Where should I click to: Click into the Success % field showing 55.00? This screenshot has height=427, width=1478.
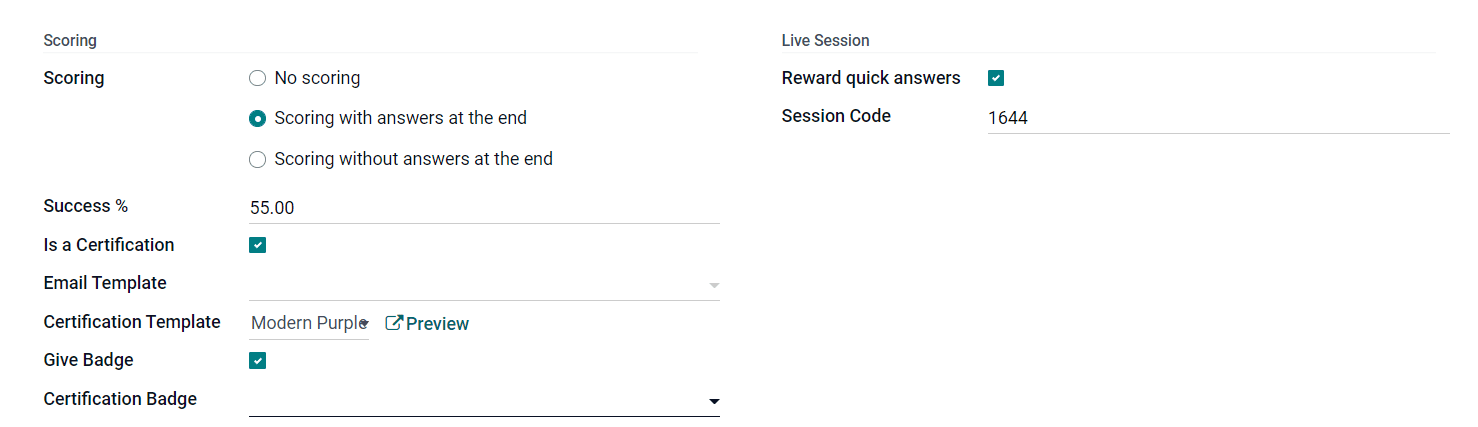pyautogui.click(x=484, y=208)
